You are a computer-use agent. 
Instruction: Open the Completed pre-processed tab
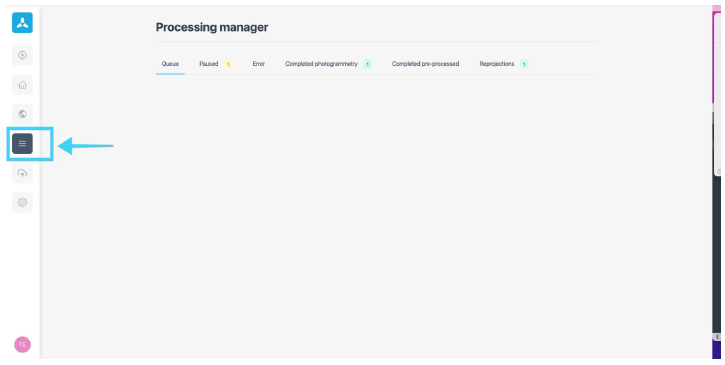425,64
